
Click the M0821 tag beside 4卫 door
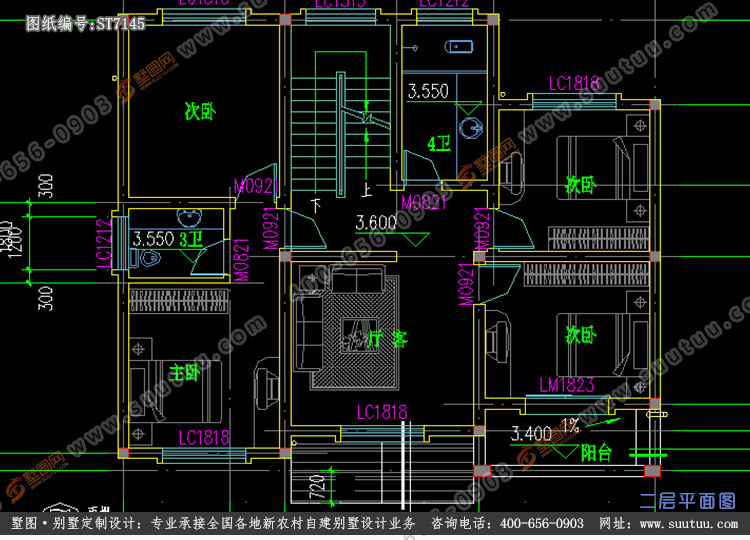424,203
